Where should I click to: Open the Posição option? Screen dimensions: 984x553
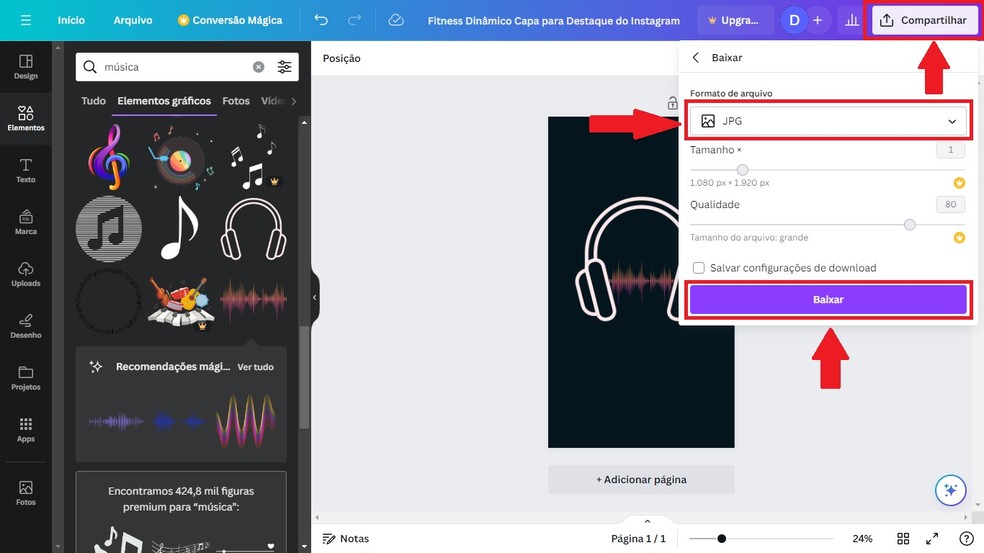[341, 58]
